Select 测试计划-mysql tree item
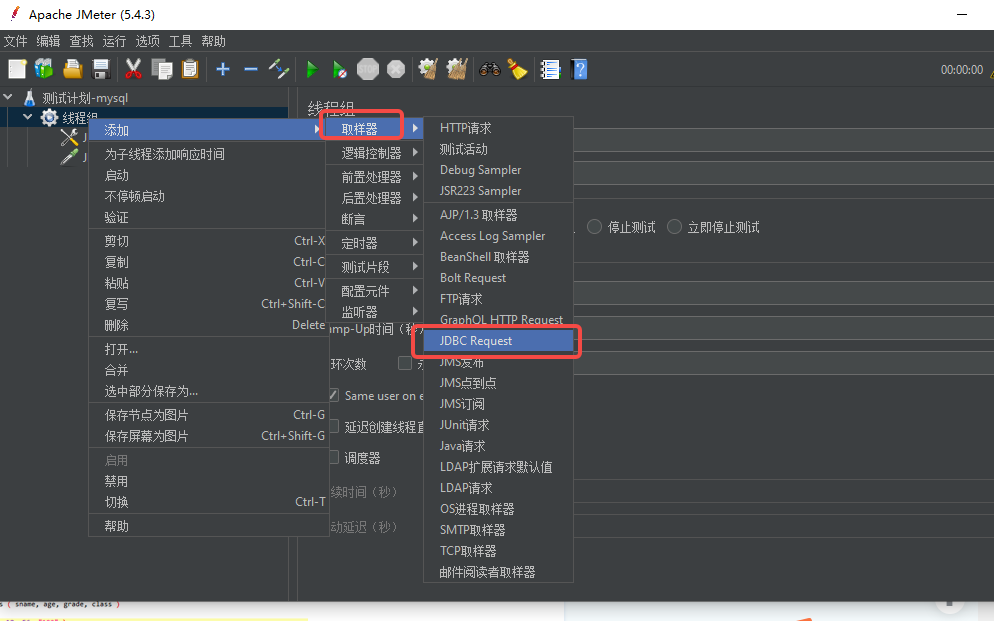 coord(85,98)
